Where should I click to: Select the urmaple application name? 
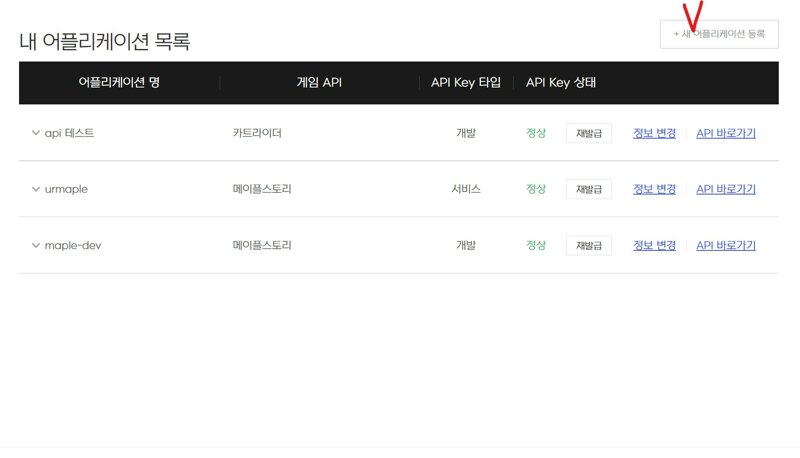(66, 189)
